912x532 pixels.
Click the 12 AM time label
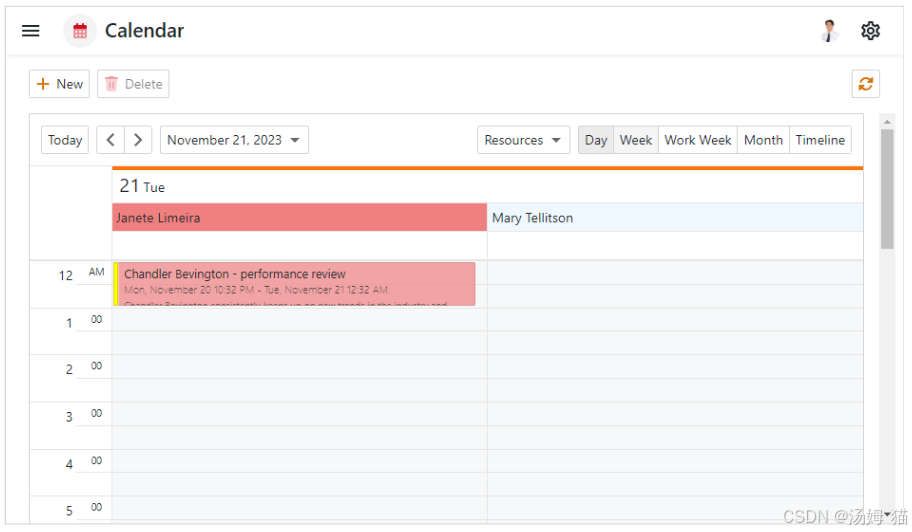pyautogui.click(x=81, y=274)
